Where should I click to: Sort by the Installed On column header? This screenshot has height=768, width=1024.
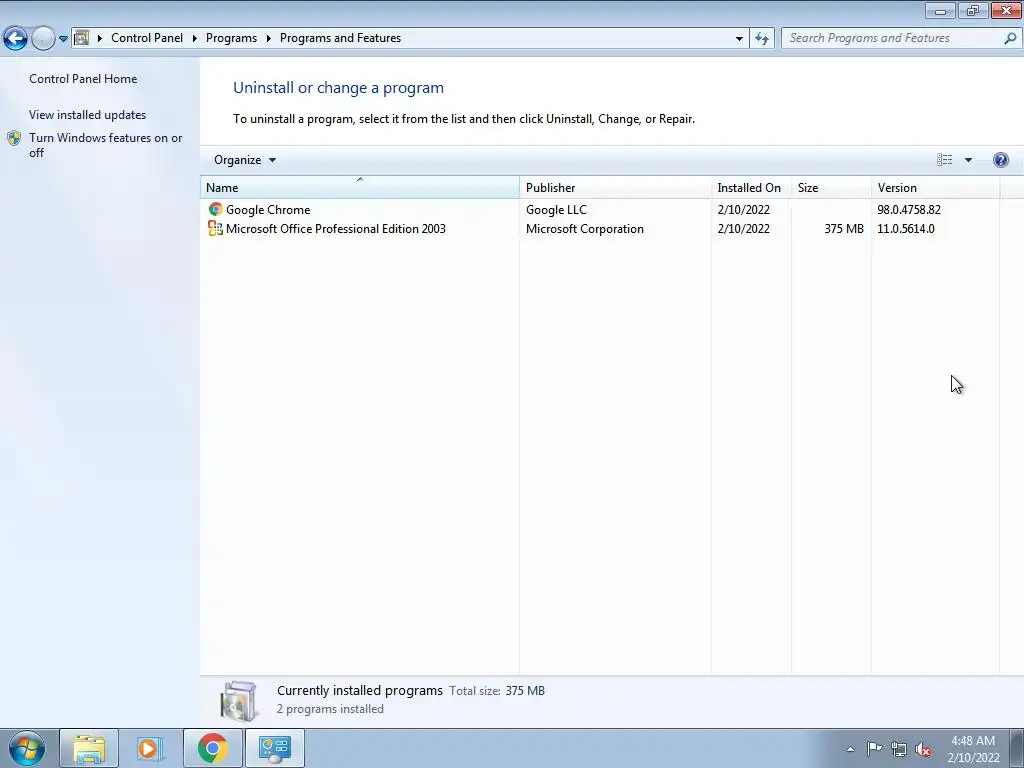(751, 187)
